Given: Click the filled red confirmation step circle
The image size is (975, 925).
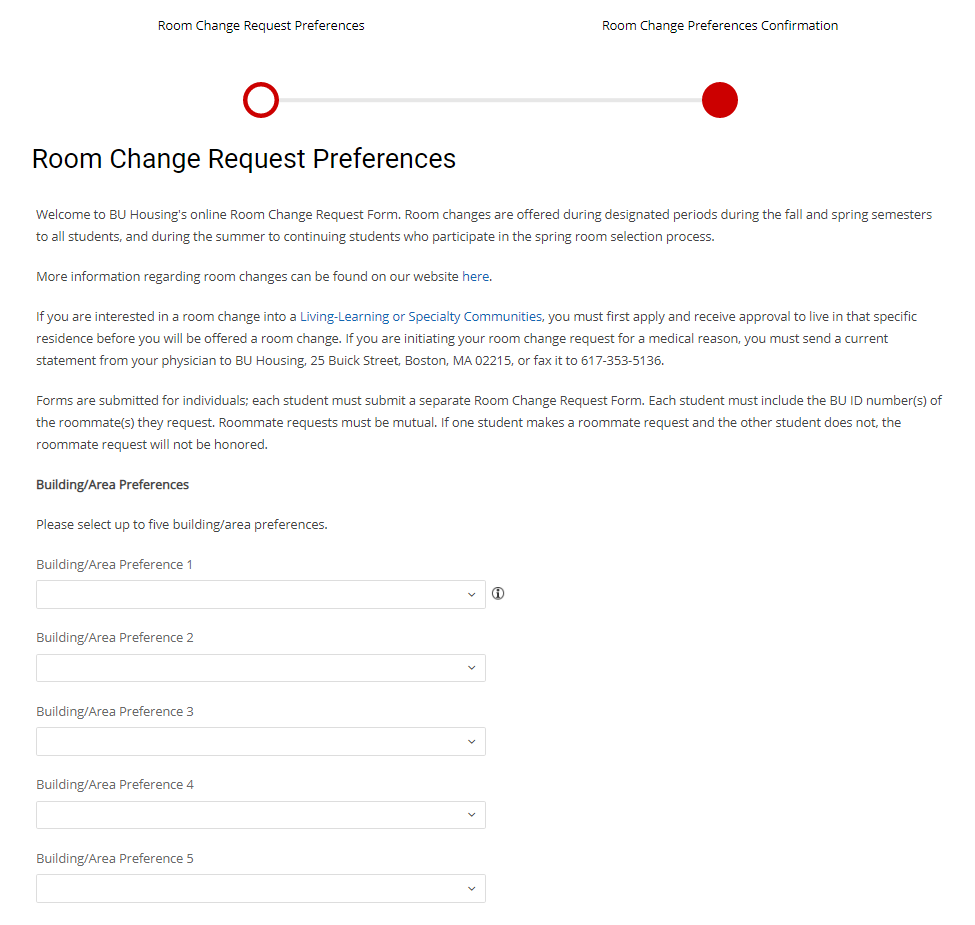Looking at the screenshot, I should click(720, 100).
